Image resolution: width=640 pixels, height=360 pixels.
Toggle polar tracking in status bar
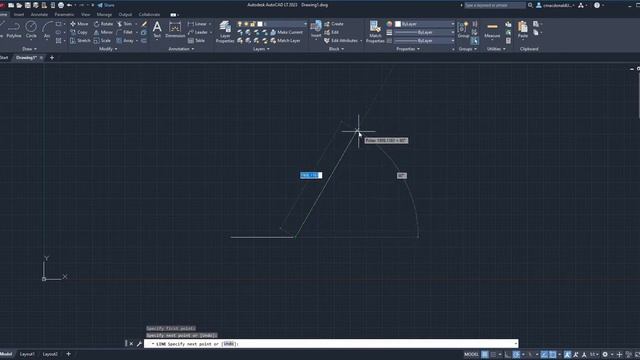click(516, 354)
